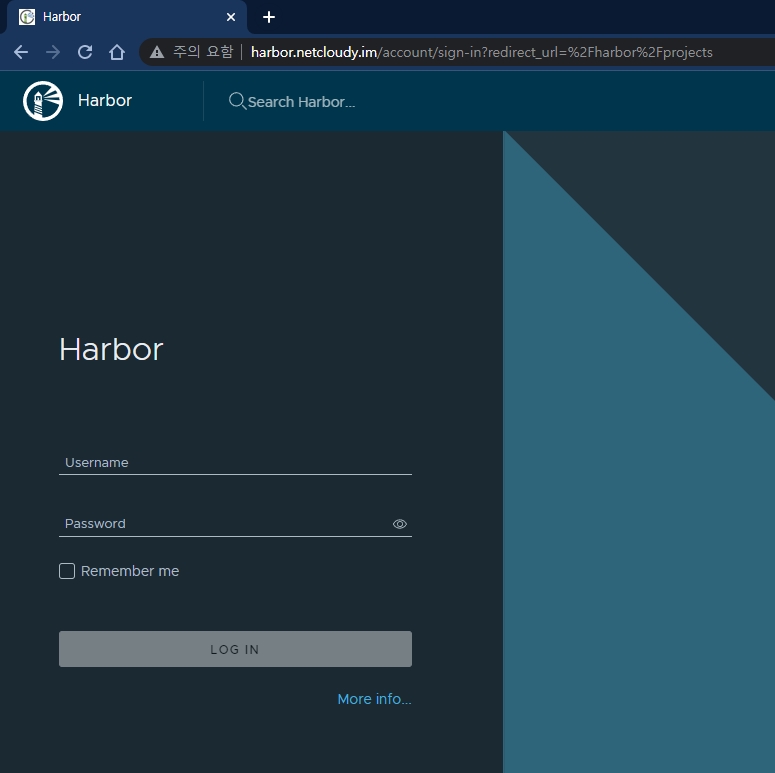
Task: Focus the Password field
Action: pyautogui.click(x=235, y=524)
